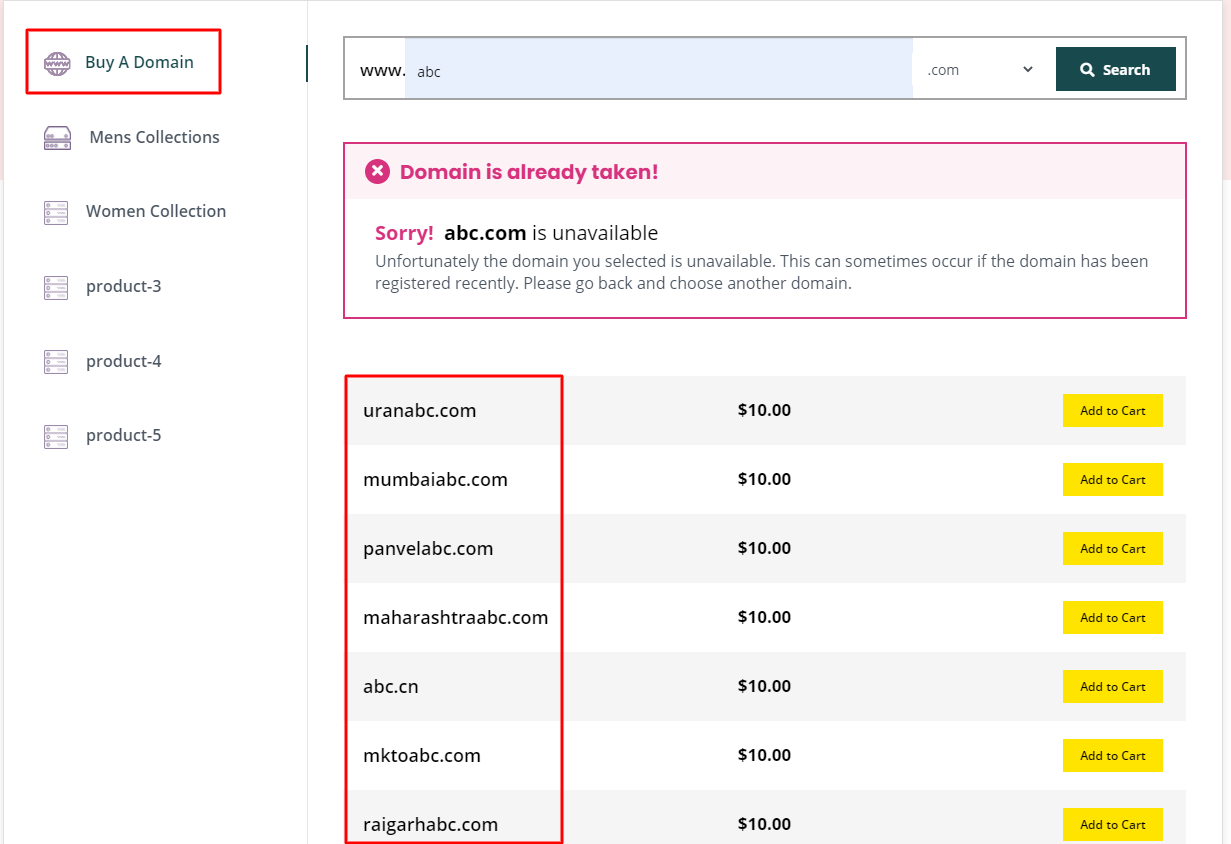Click the server icon next to Mens Collections
This screenshot has width=1231, height=844.
pos(57,138)
